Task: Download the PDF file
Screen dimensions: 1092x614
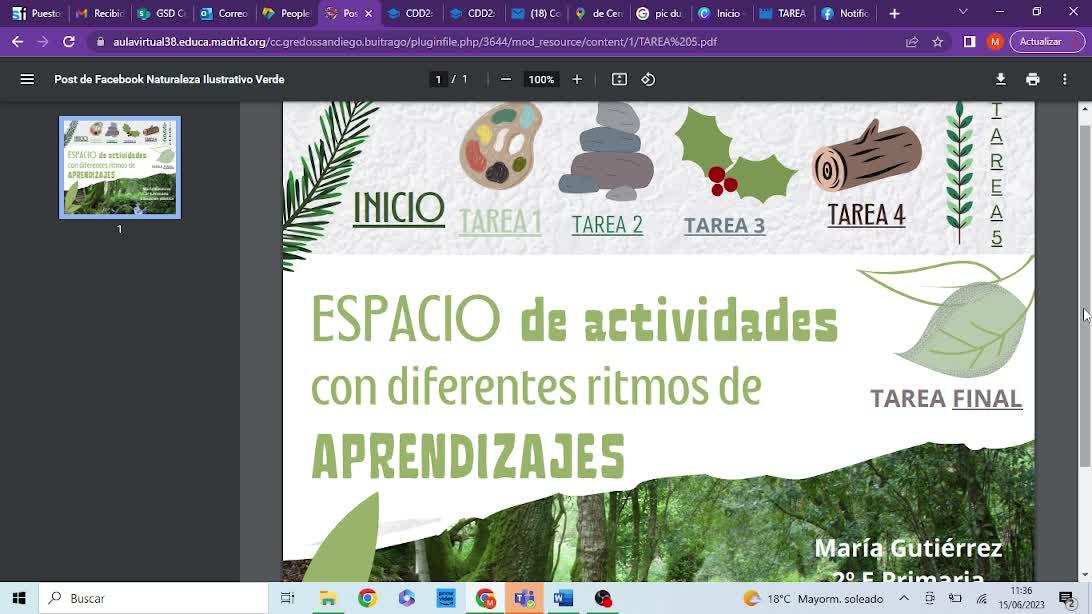Action: (1000, 79)
